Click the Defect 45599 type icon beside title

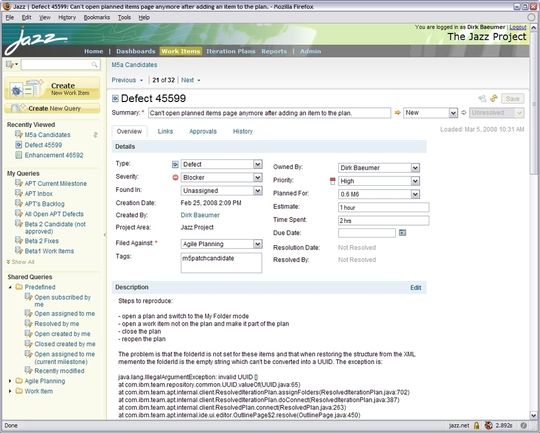115,99
